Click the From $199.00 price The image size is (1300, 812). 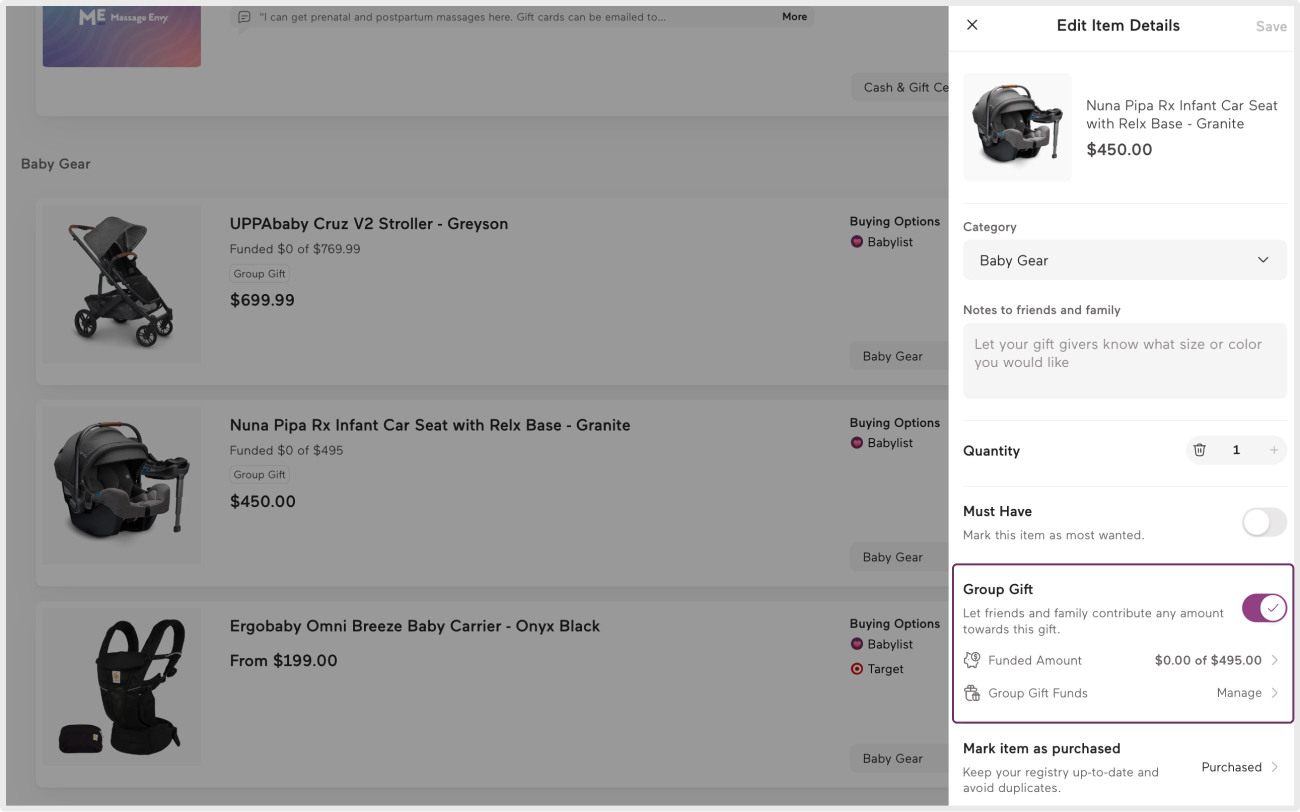(x=284, y=661)
